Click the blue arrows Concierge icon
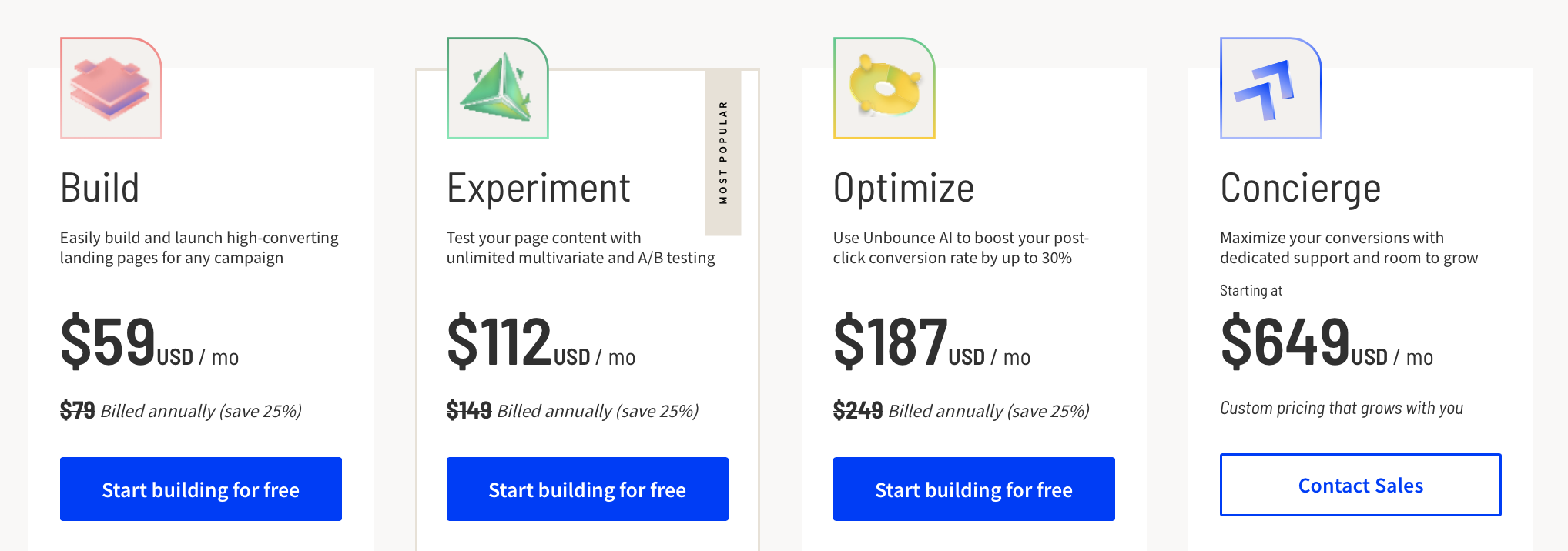Screen dimensions: 1568x551 point(1271,88)
